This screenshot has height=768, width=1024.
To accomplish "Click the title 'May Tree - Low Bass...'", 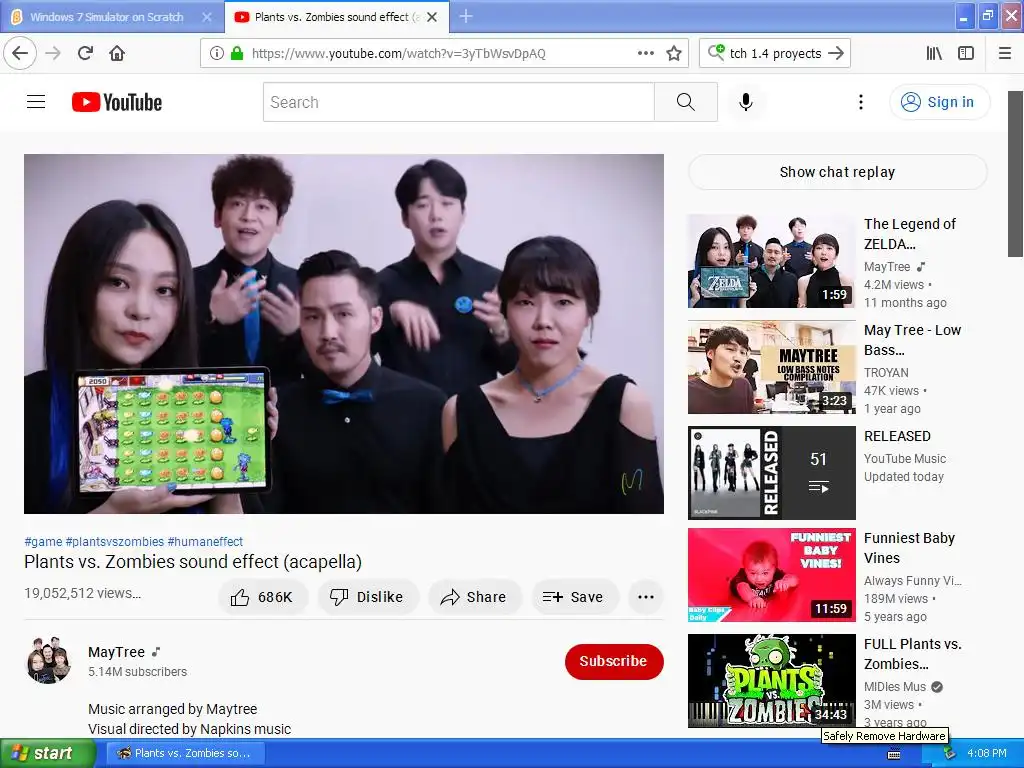I will 912,340.
